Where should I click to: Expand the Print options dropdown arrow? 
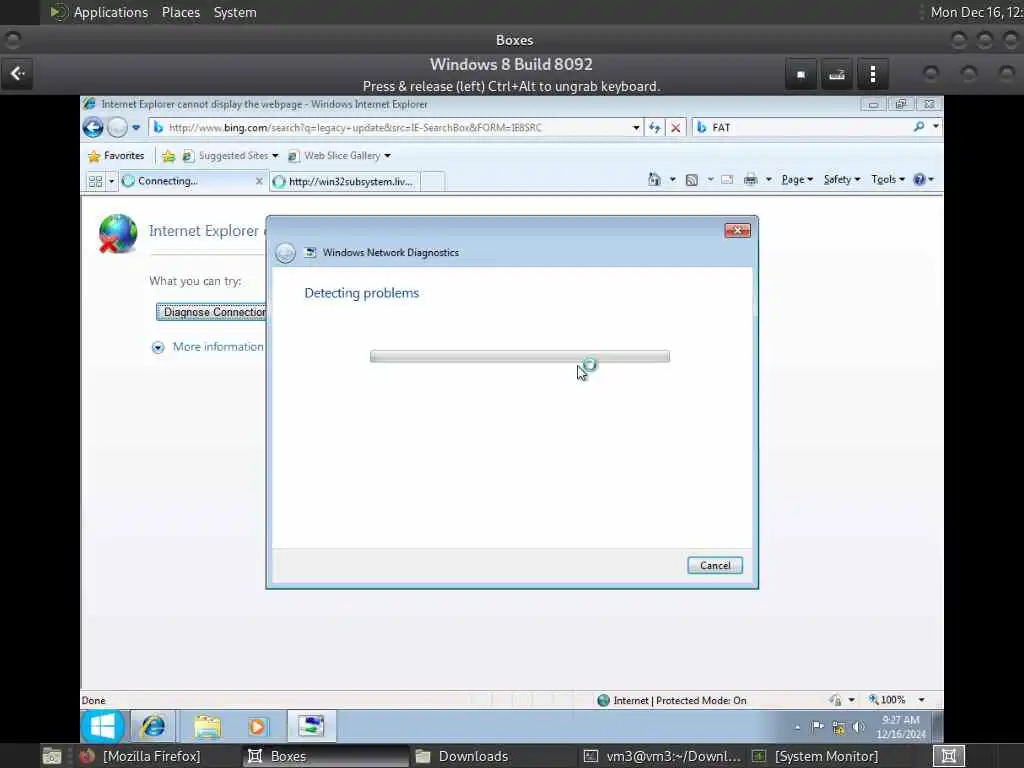(x=769, y=180)
